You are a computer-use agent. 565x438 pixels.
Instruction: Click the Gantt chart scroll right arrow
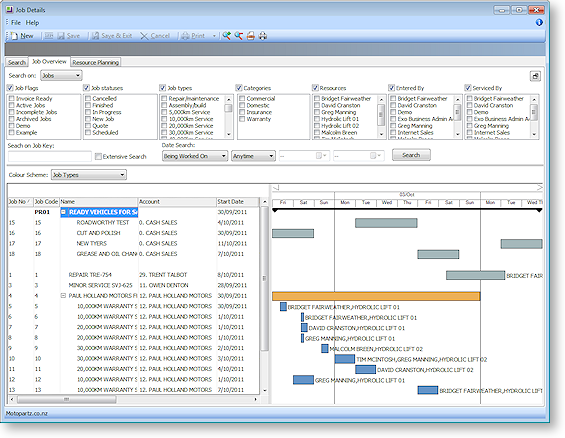[x=539, y=188]
